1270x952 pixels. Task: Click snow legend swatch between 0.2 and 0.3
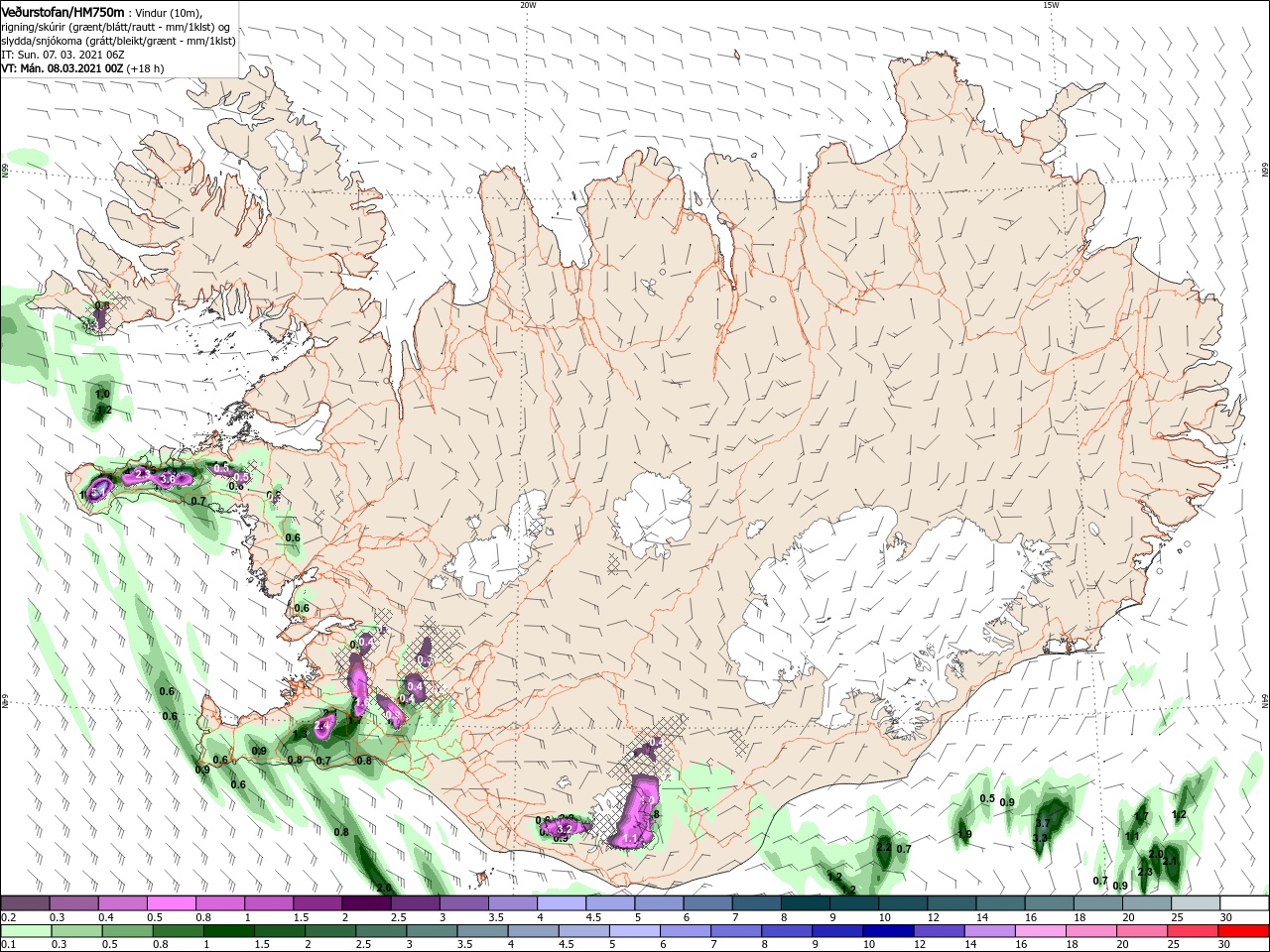[25, 903]
